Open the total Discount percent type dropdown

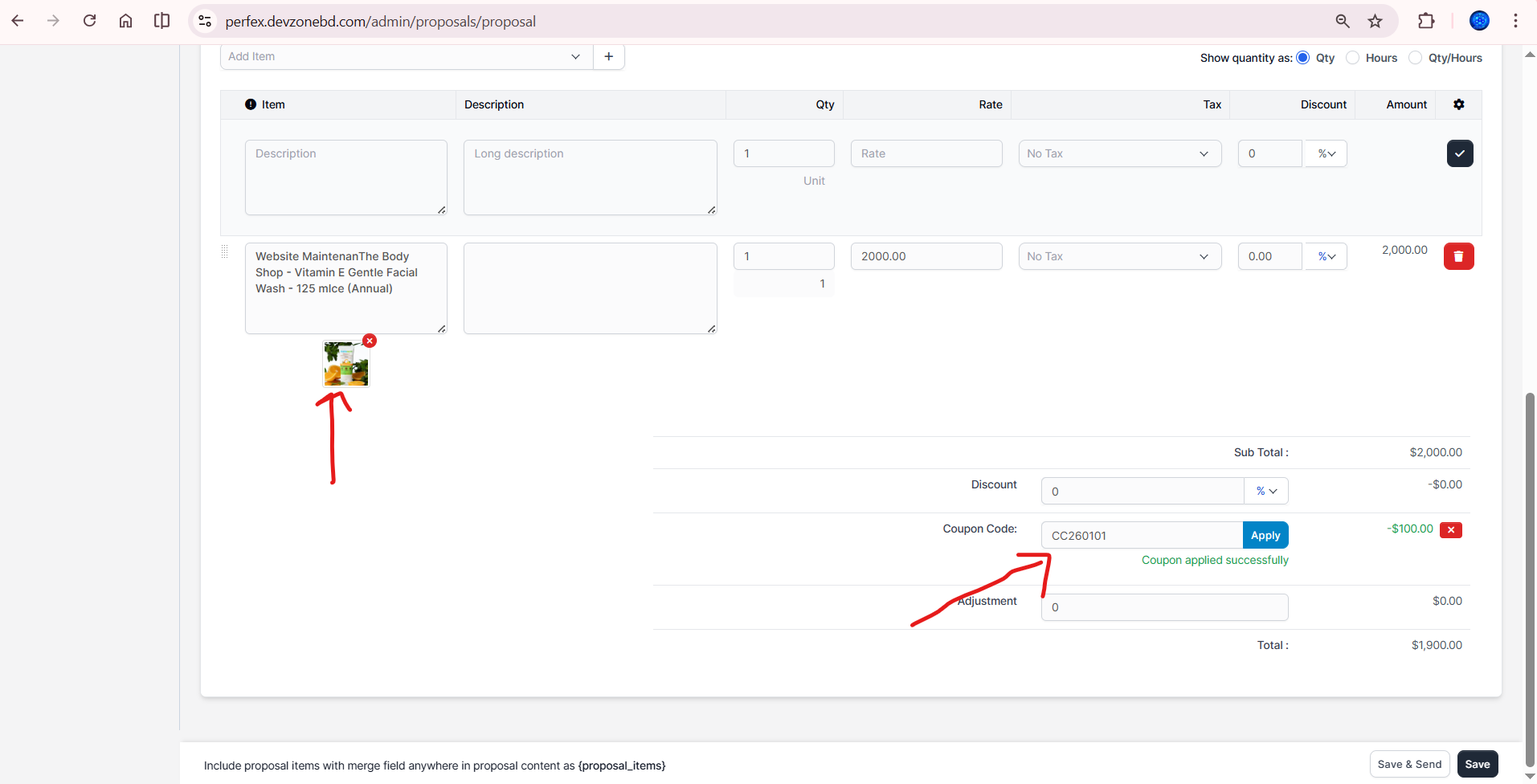click(x=1266, y=491)
